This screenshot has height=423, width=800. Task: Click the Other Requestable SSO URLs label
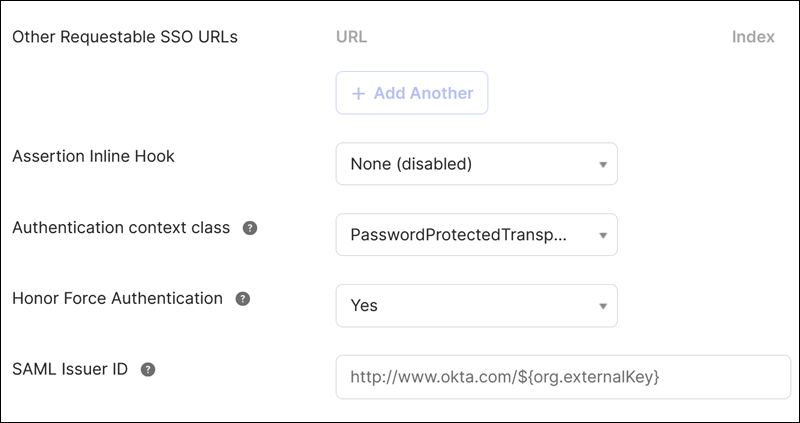[125, 37]
